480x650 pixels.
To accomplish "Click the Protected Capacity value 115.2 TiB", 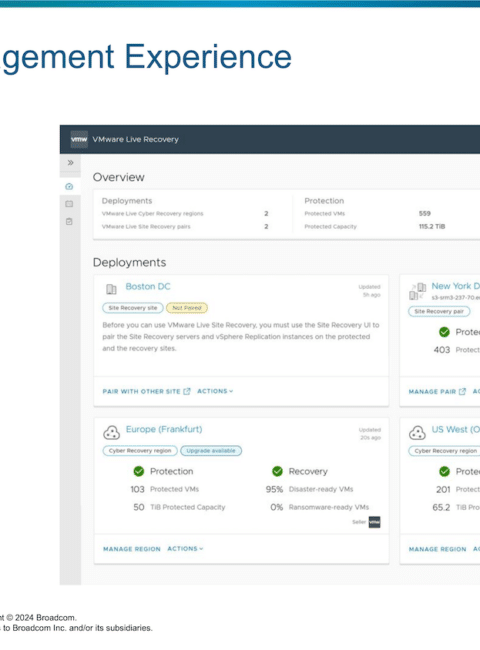I will click(x=432, y=226).
